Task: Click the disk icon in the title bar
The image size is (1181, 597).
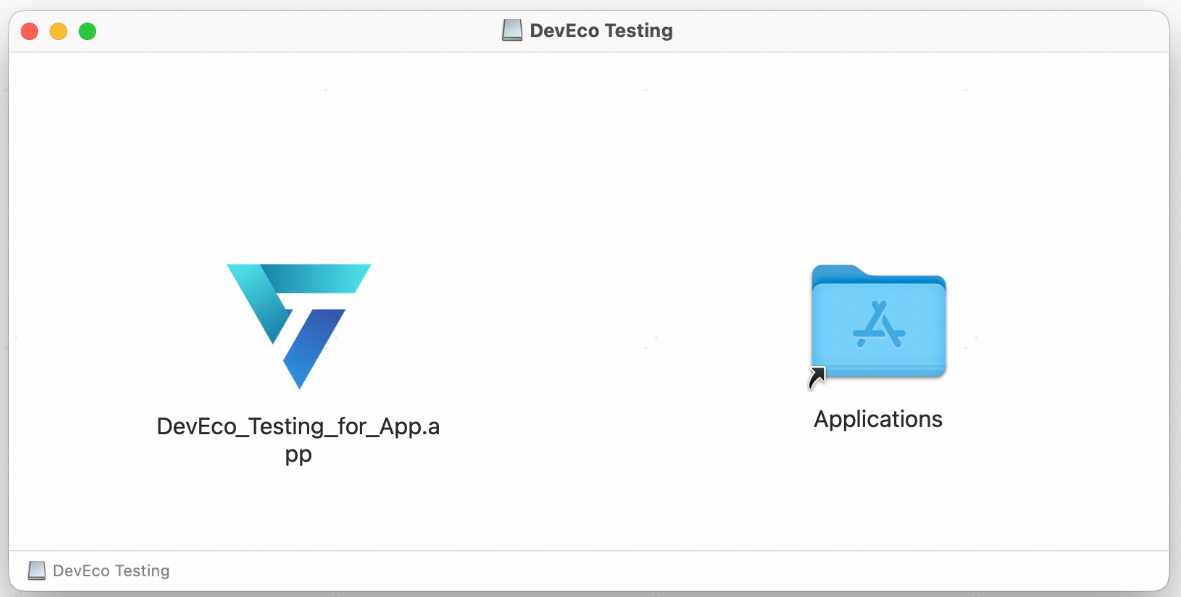Action: coord(512,31)
